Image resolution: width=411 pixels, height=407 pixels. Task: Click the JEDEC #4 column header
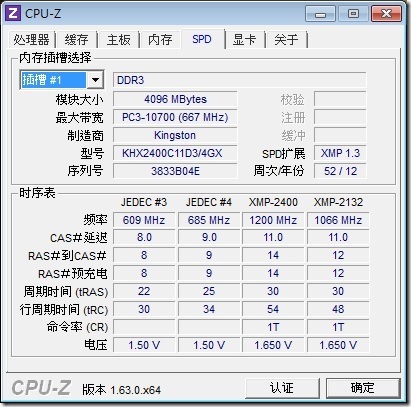(209, 202)
